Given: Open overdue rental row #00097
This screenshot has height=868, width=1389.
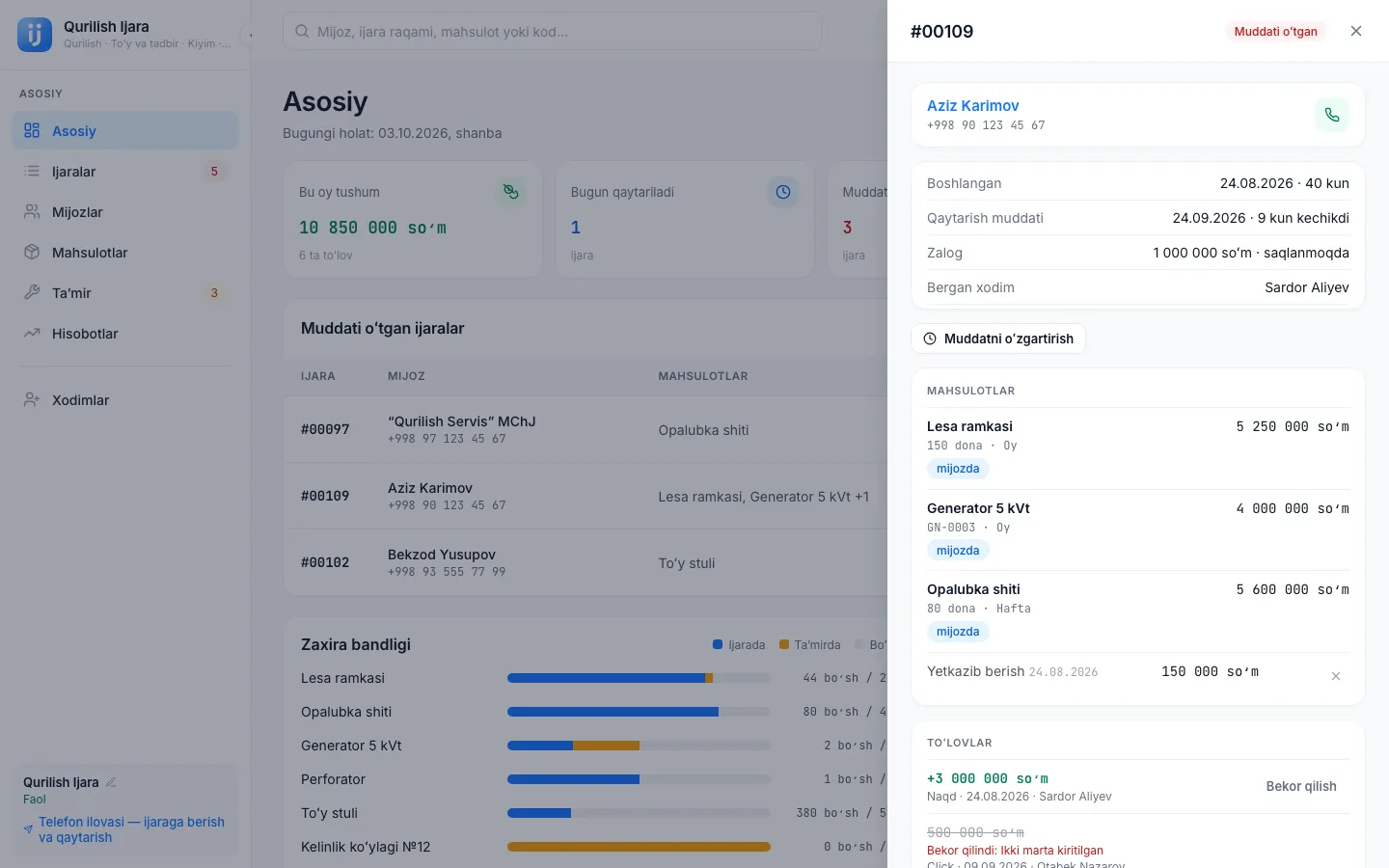Looking at the screenshot, I should pyautogui.click(x=586, y=429).
